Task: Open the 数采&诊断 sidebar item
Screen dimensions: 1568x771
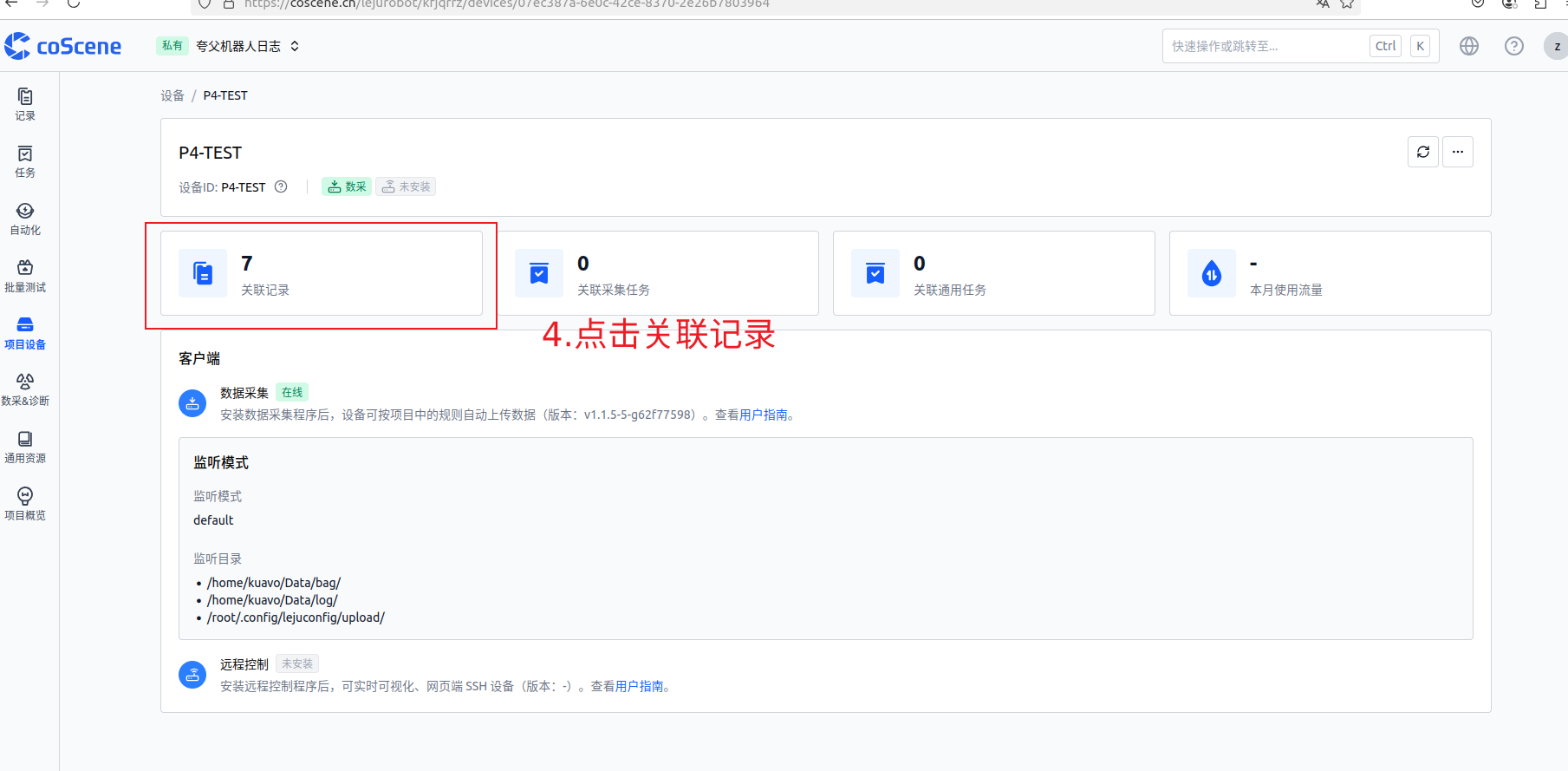Action: (x=25, y=390)
